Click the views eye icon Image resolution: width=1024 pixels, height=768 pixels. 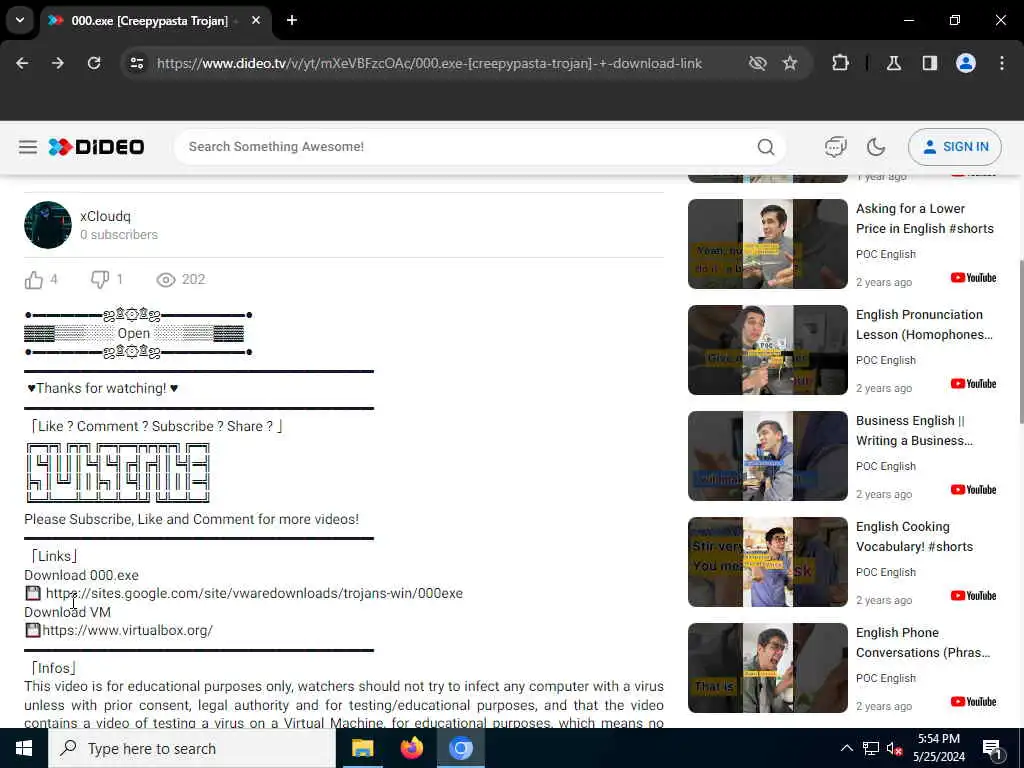166,280
